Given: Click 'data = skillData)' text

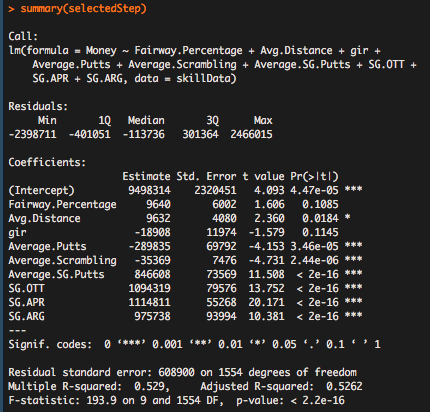Looking at the screenshot, I should pyautogui.click(x=185, y=78).
